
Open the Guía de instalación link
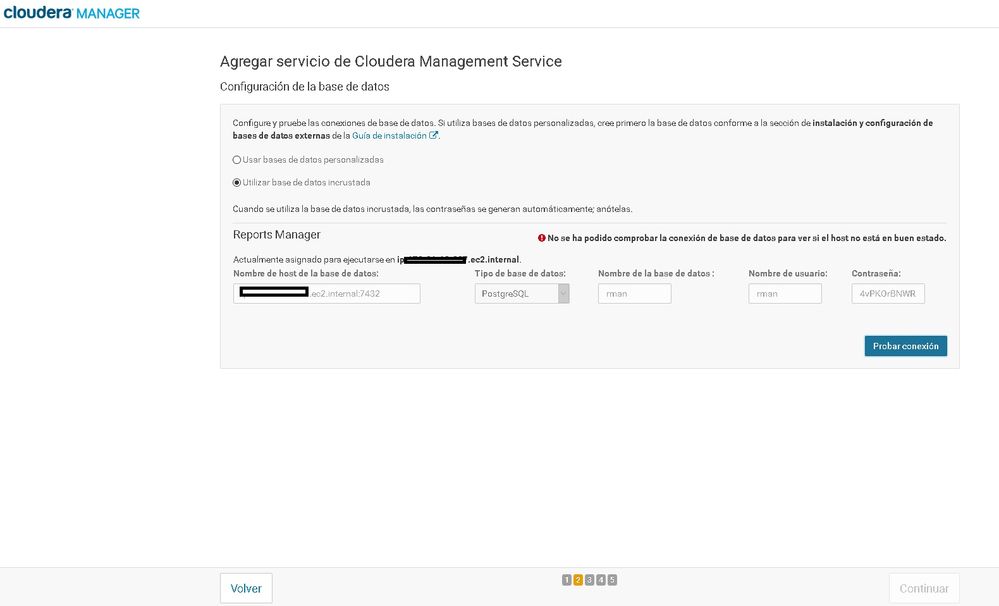pos(389,136)
